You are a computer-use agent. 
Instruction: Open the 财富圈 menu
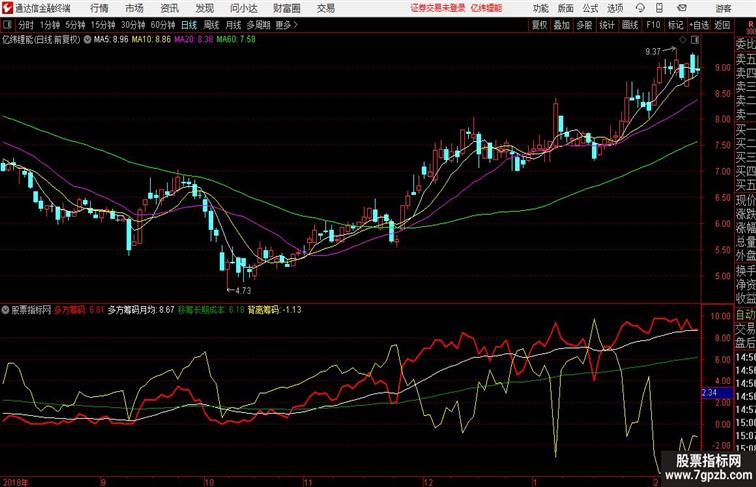coord(287,8)
